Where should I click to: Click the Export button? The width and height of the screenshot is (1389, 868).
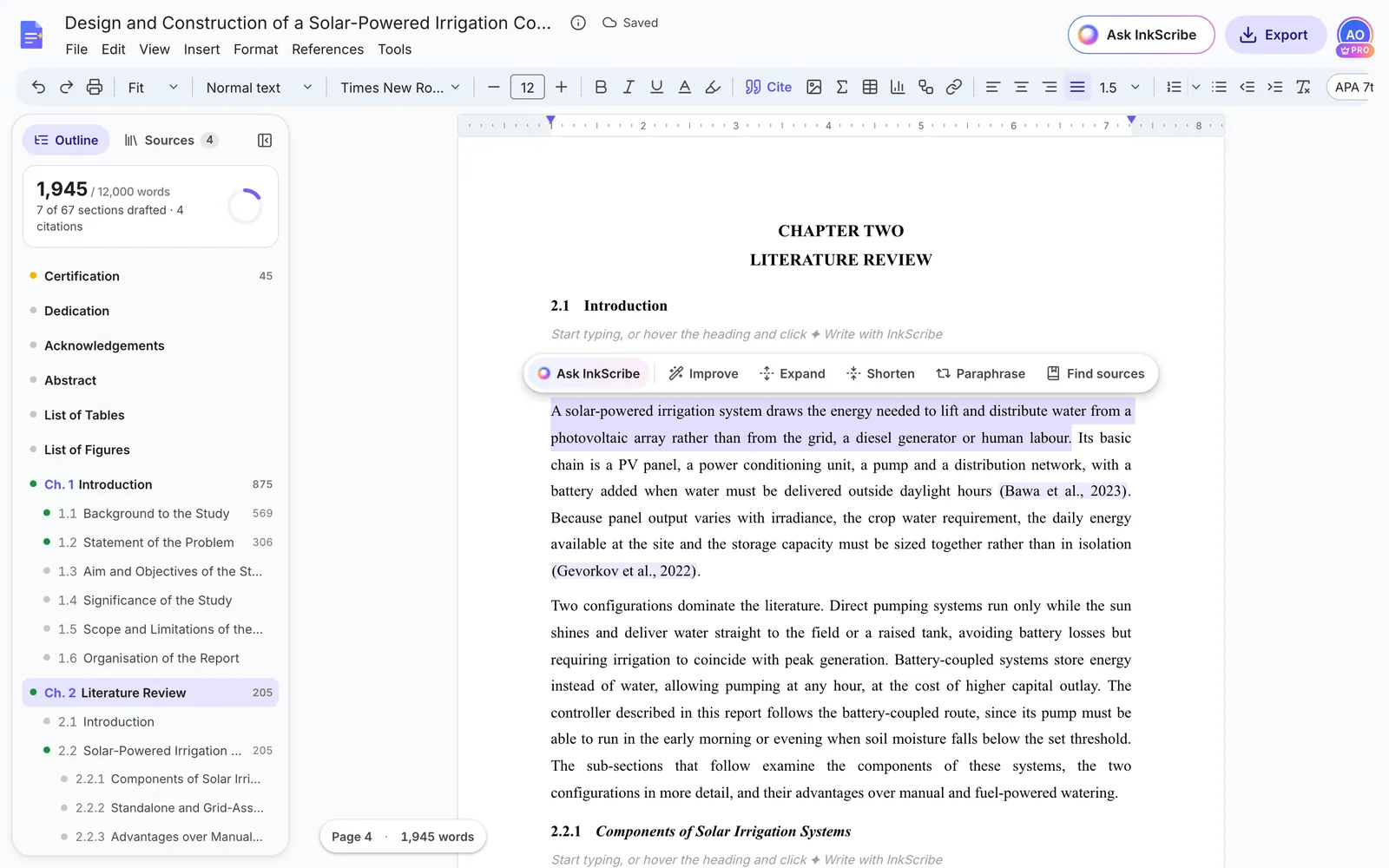tap(1274, 35)
